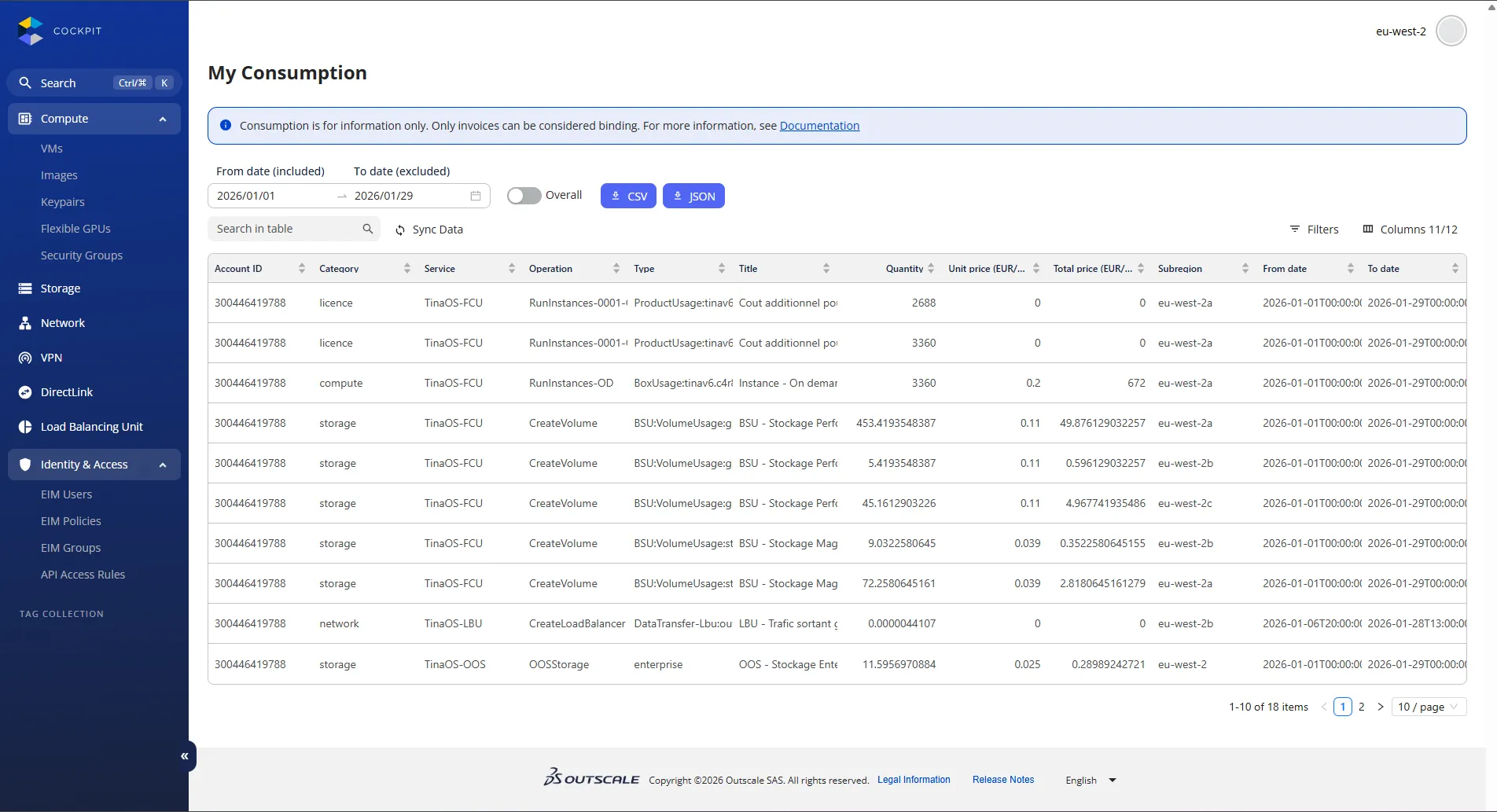Open the calendar date picker icon
Viewport: 1497px width, 812px height.
[x=476, y=196]
